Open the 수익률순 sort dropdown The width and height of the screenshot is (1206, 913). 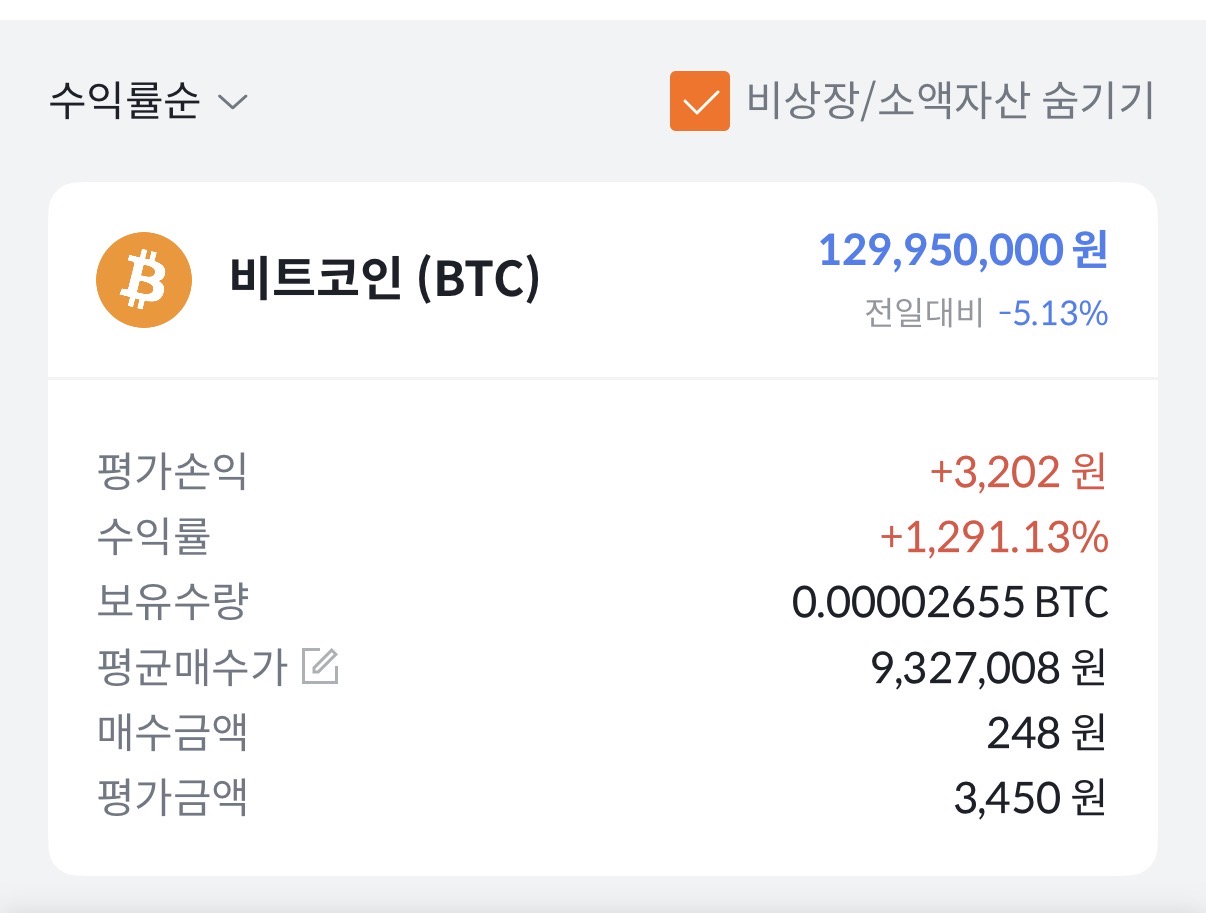pyautogui.click(x=125, y=101)
